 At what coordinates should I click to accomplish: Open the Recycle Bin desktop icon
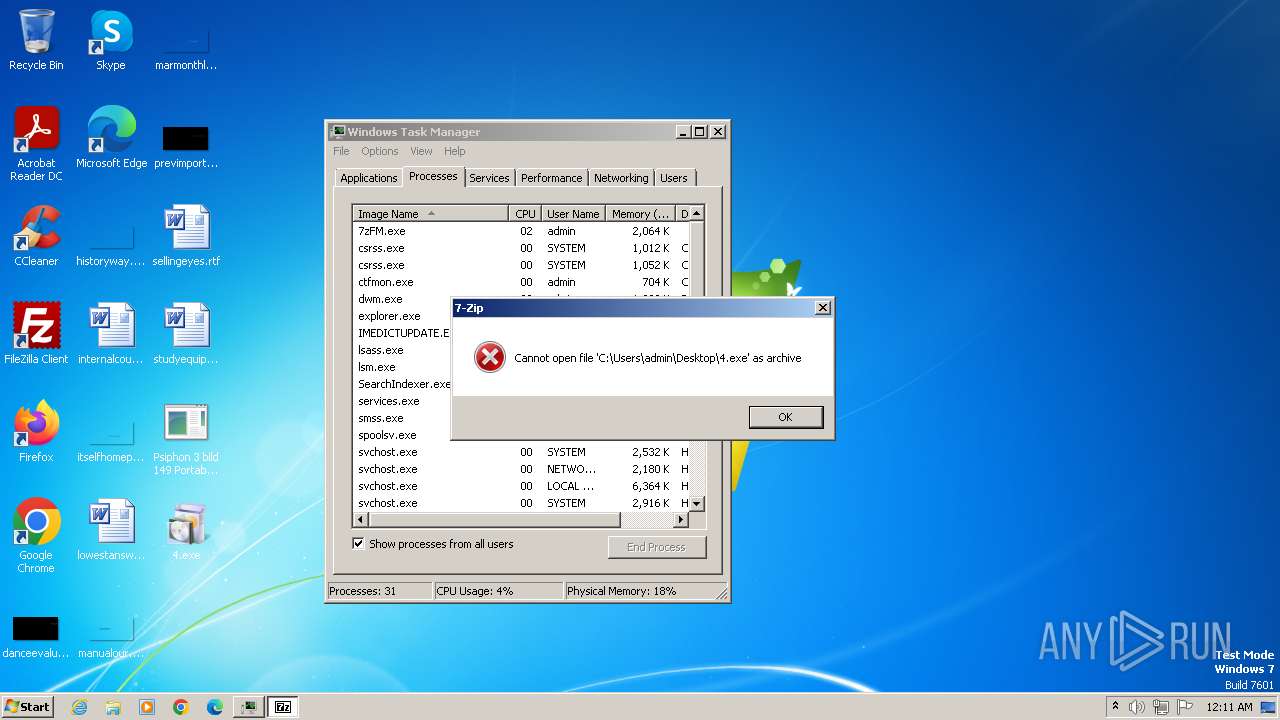36,40
